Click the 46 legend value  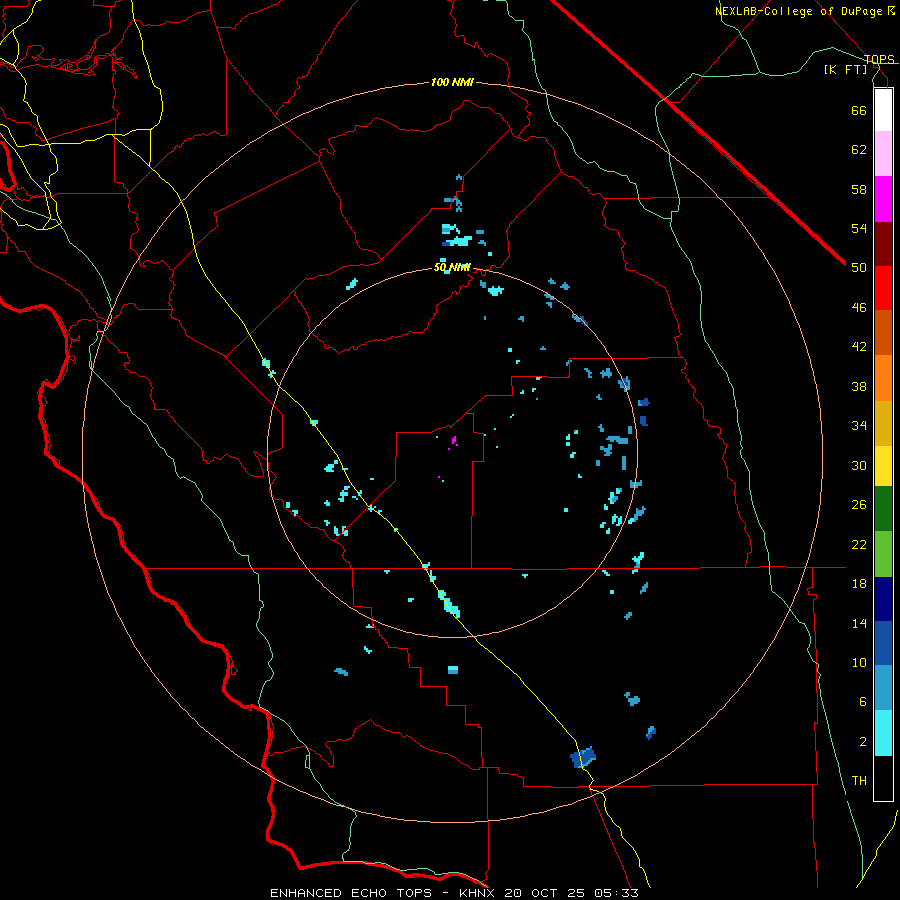coord(859,308)
